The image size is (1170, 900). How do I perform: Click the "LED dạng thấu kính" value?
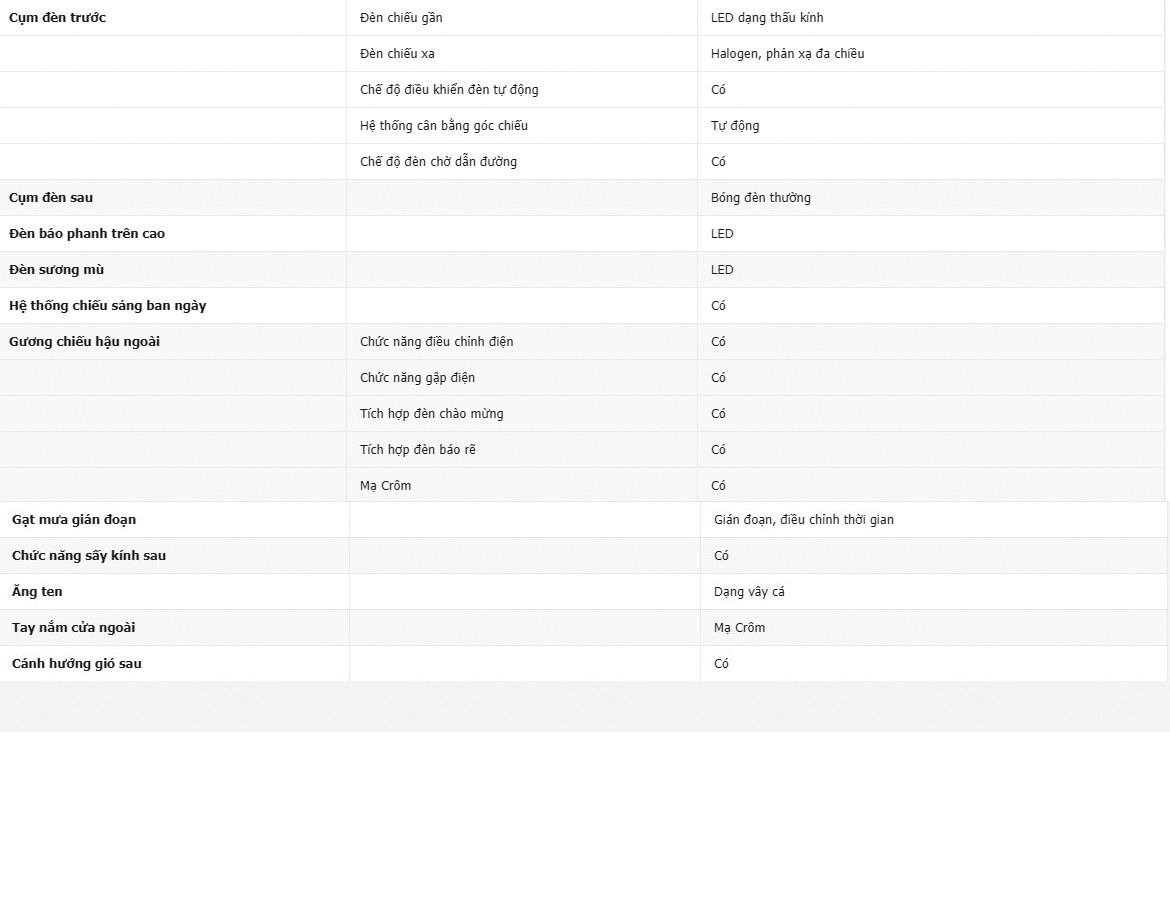click(x=767, y=18)
